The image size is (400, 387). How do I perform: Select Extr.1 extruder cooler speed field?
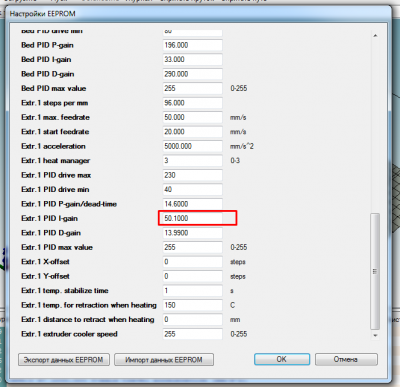pyautogui.click(x=193, y=334)
